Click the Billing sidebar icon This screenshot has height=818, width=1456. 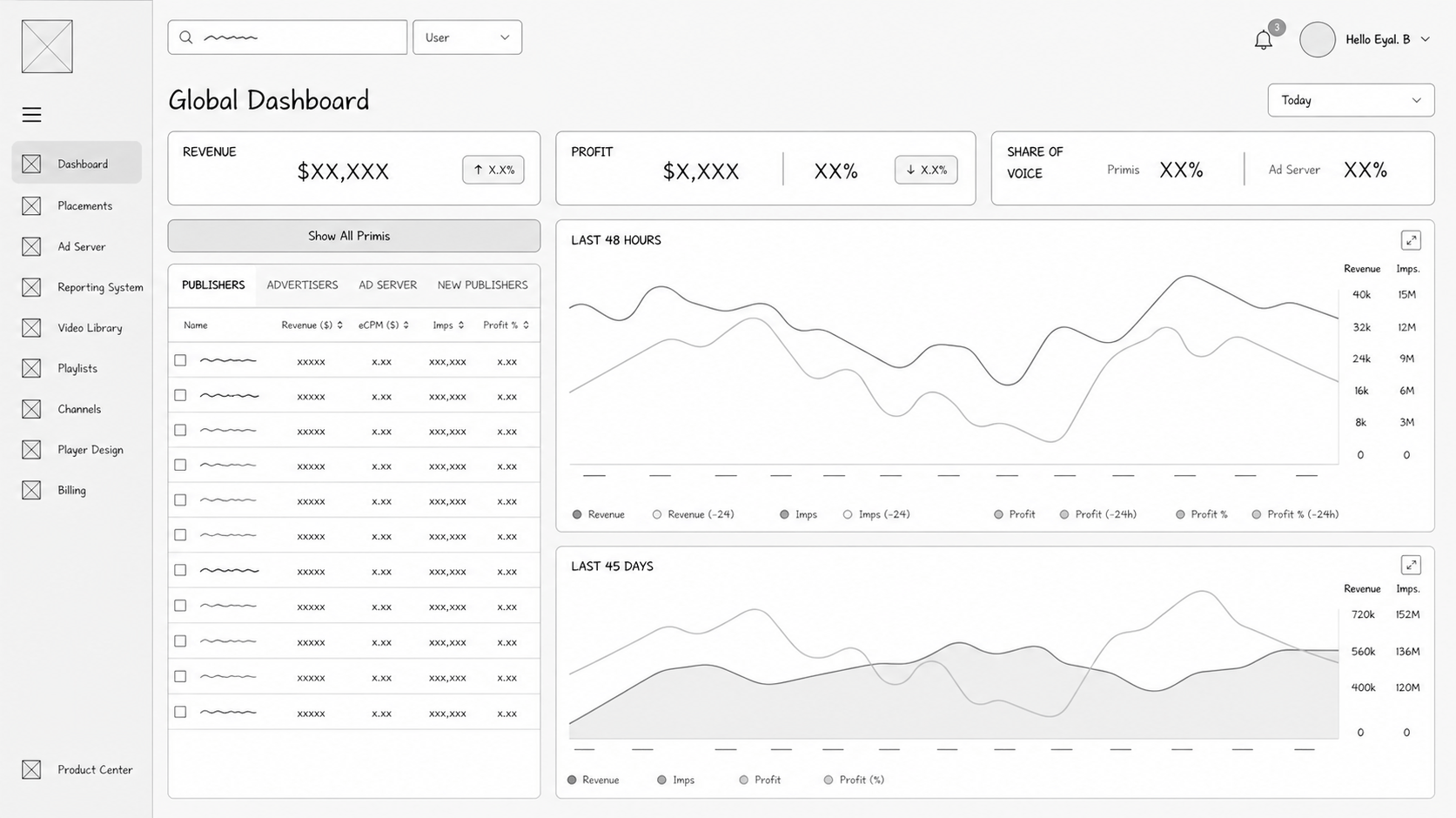tap(31, 490)
